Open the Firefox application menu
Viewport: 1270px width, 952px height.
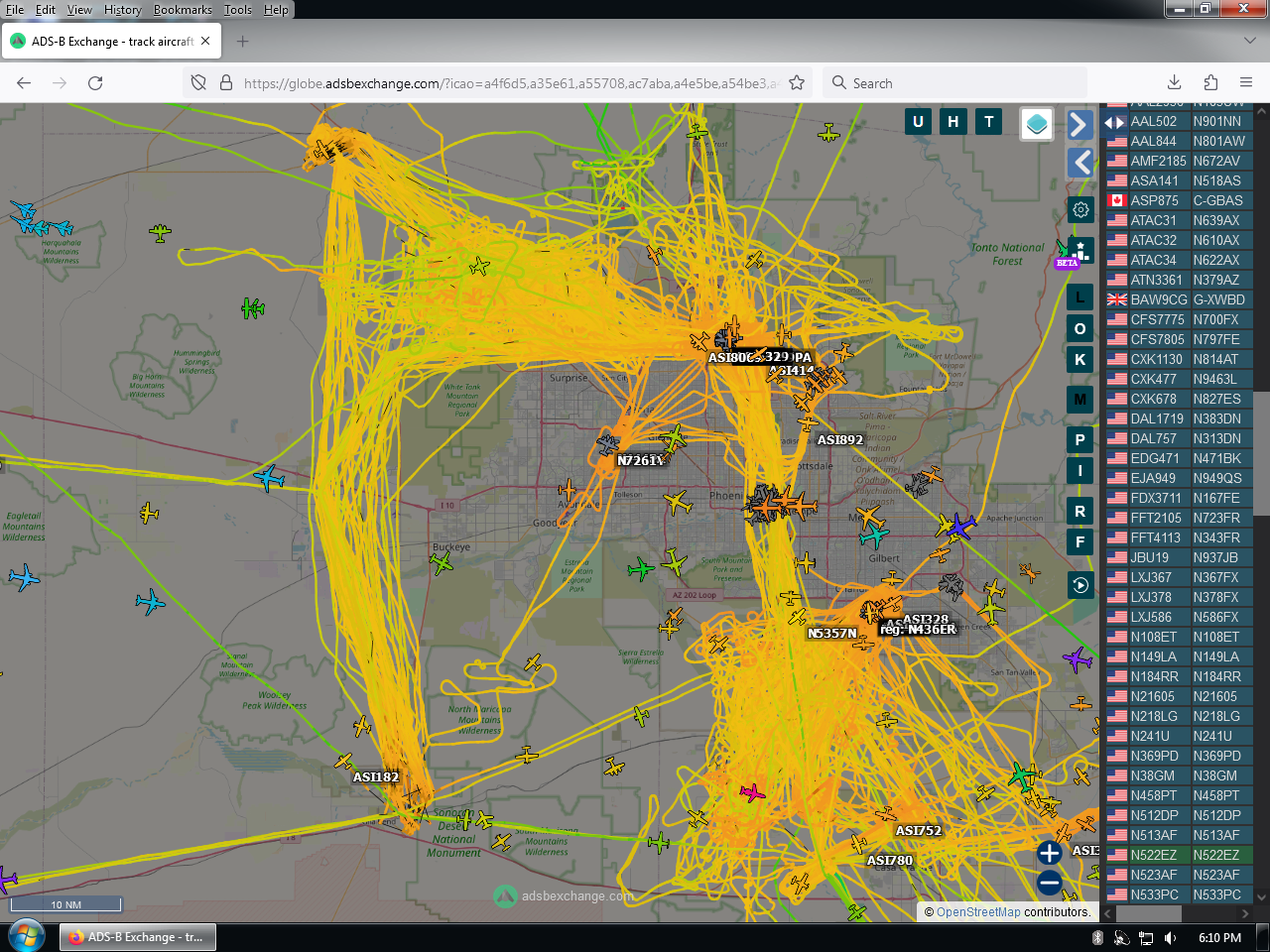tap(1246, 83)
